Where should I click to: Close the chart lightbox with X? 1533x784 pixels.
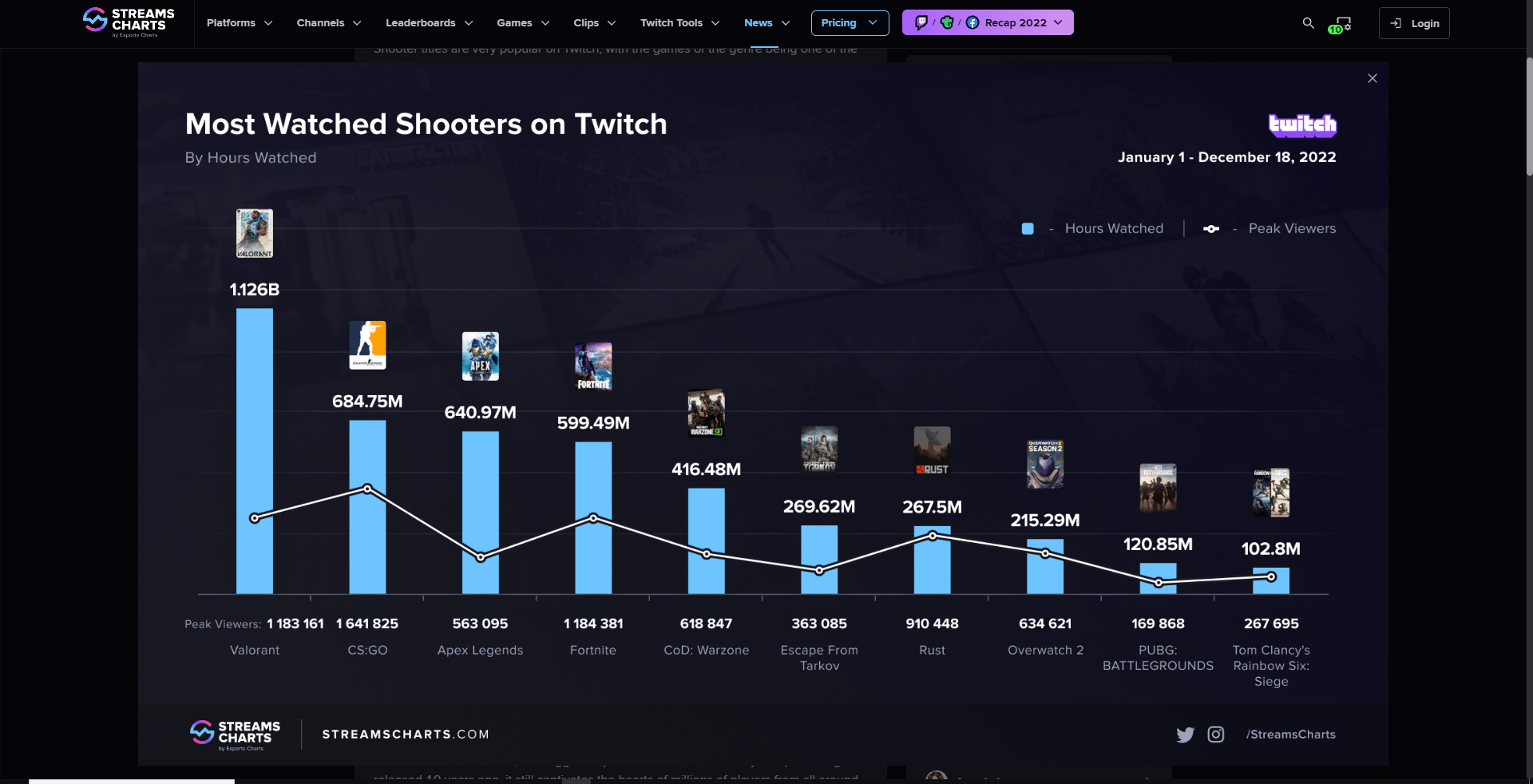(x=1373, y=78)
